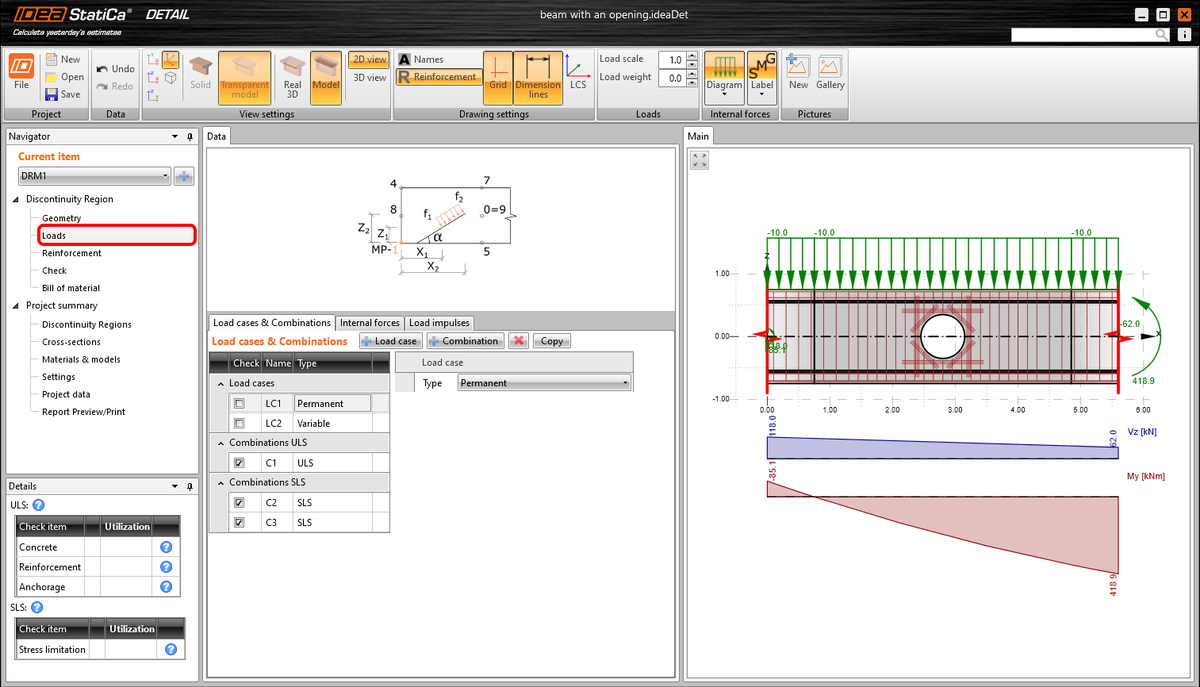
Task: Enable Dimension lines display
Action: click(x=538, y=76)
